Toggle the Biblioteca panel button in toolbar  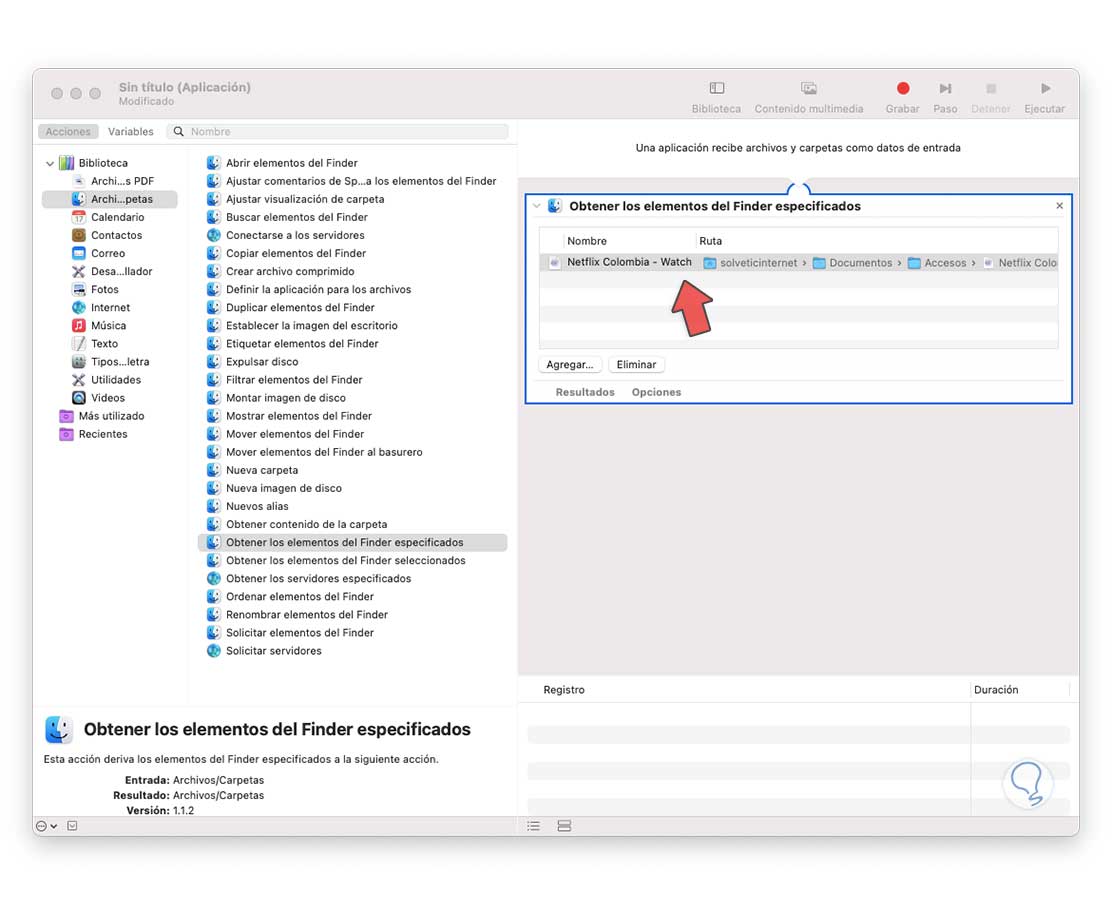coord(716,96)
